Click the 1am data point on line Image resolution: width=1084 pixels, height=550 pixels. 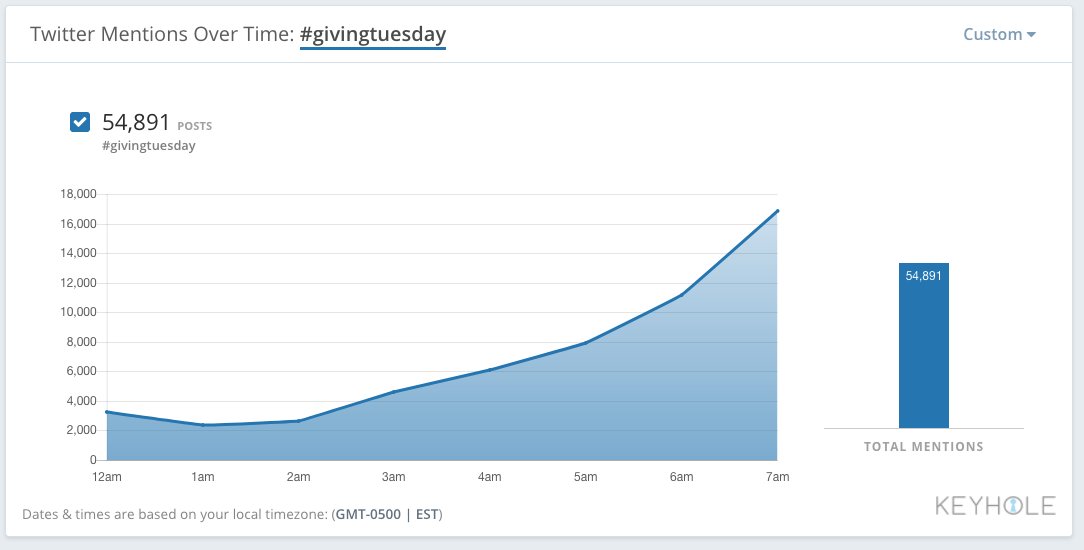203,425
